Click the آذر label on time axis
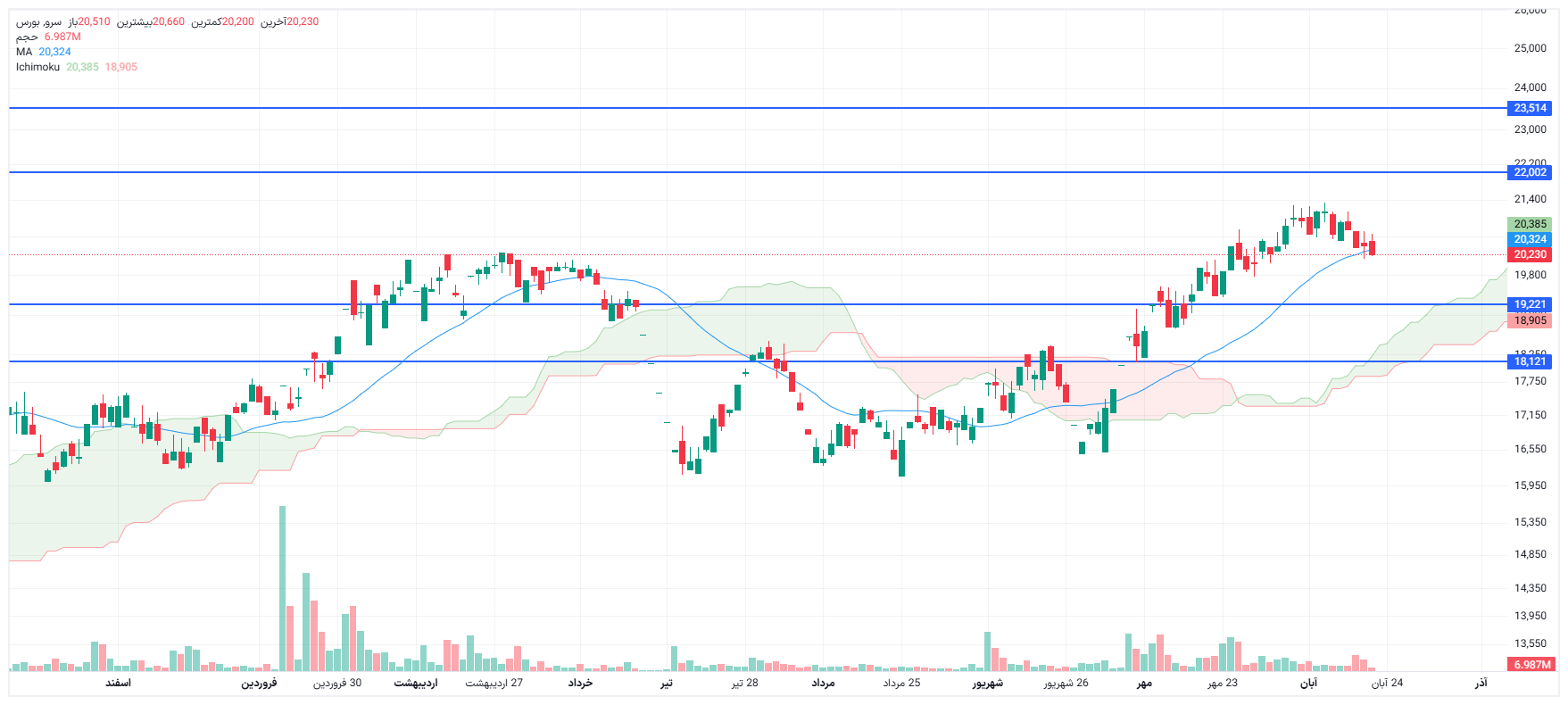This screenshot has width=1568, height=705. (x=1481, y=683)
